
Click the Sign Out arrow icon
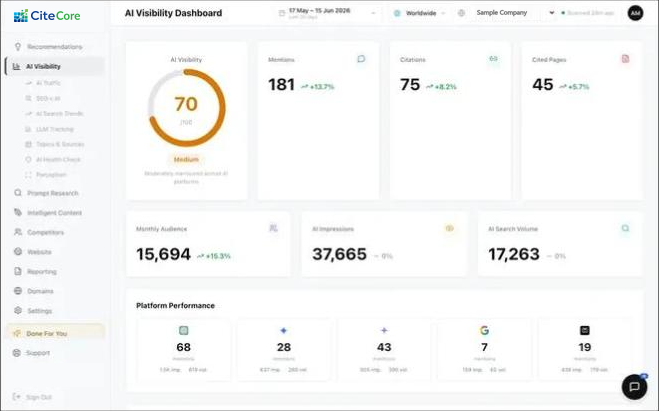17,397
